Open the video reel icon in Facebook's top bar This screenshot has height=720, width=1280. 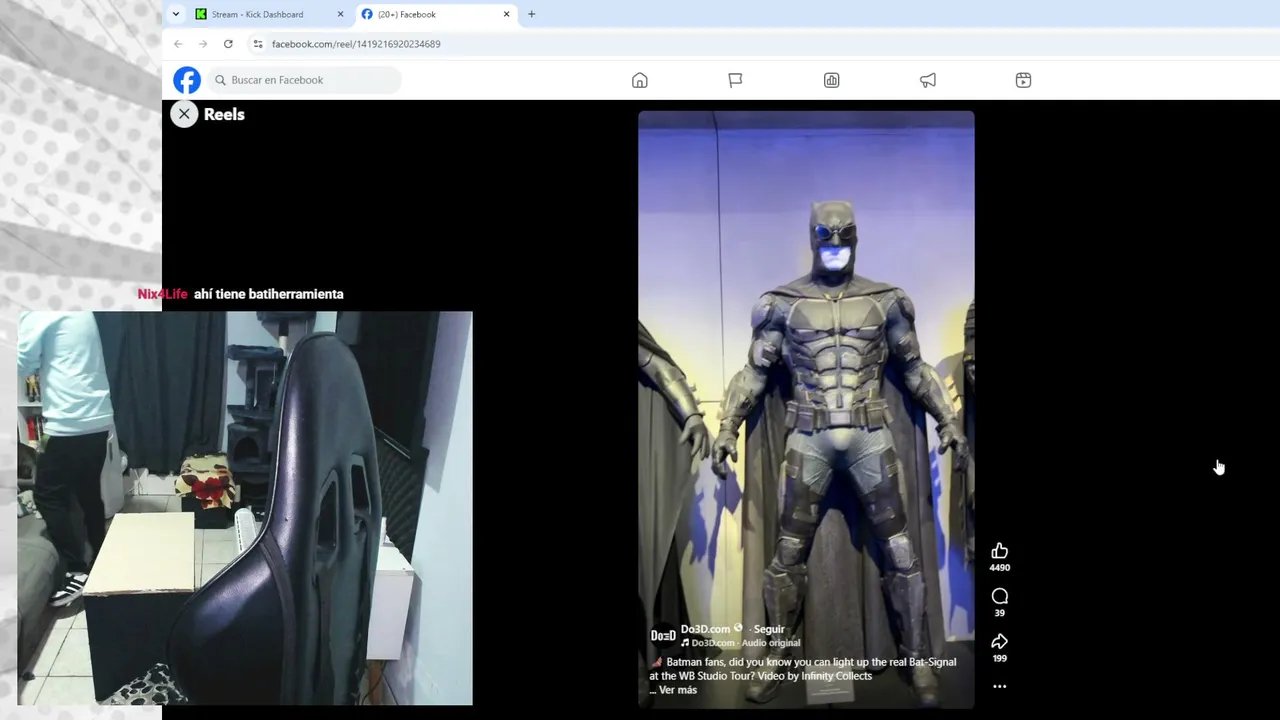(1023, 80)
